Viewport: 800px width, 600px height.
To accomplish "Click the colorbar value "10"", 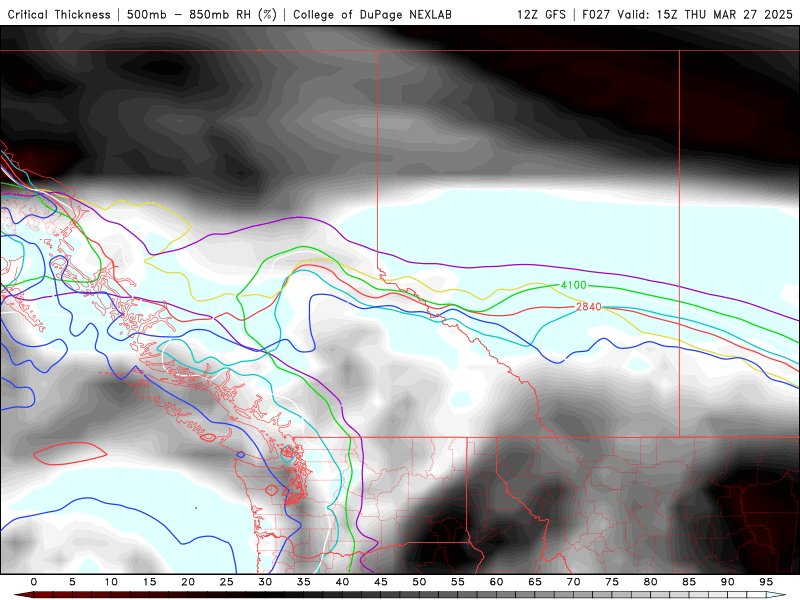I will pos(111,582).
